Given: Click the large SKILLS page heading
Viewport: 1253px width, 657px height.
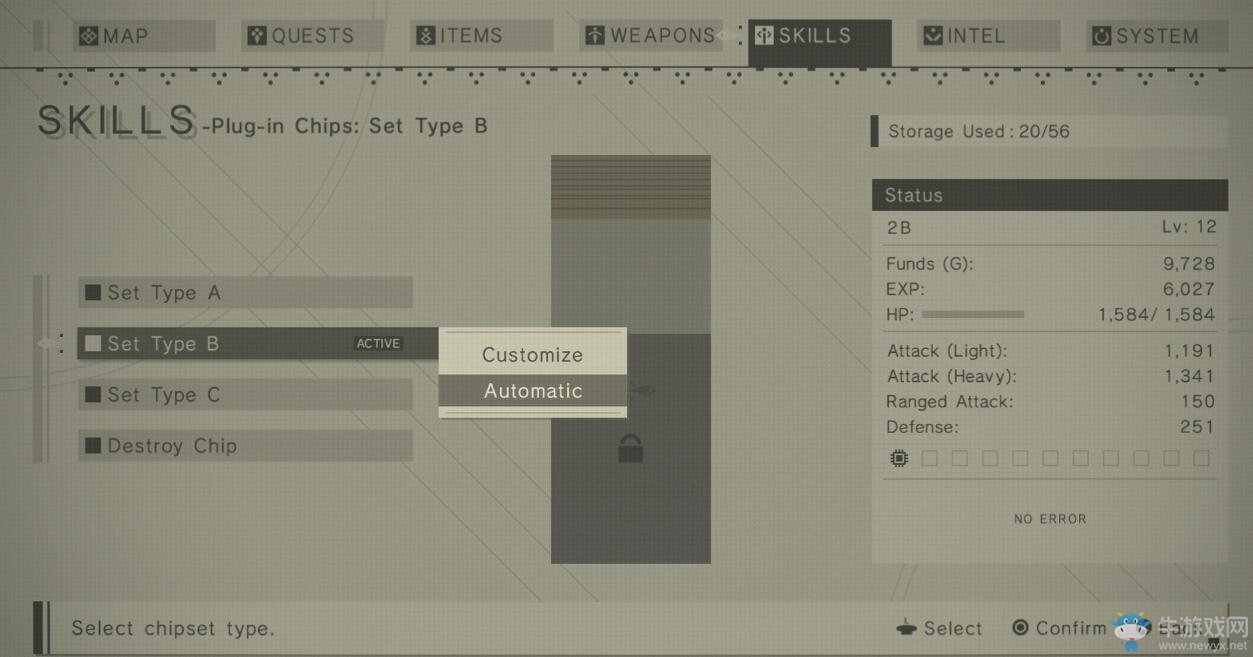Looking at the screenshot, I should [116, 121].
